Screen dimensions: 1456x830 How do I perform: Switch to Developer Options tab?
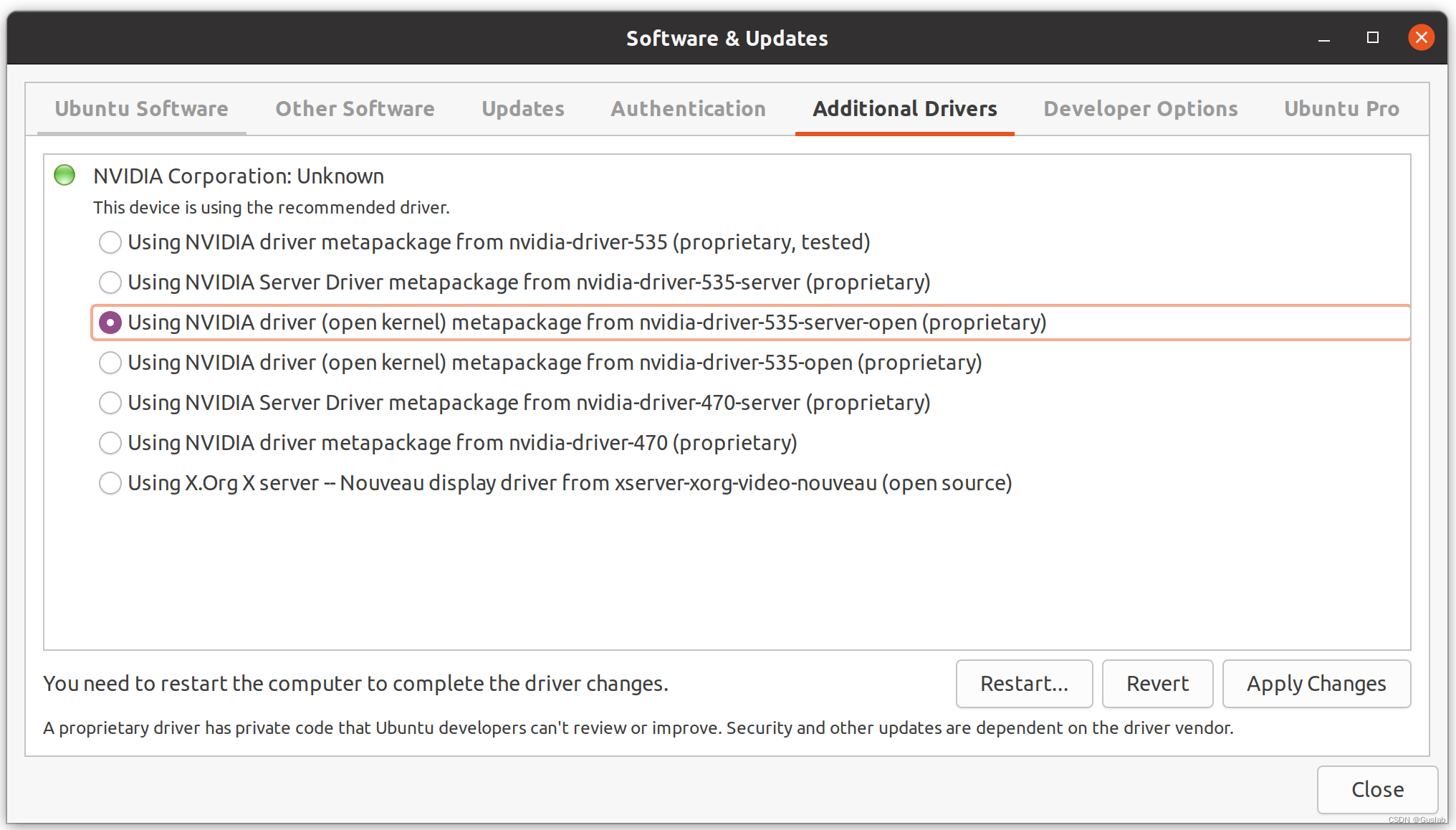(x=1140, y=109)
